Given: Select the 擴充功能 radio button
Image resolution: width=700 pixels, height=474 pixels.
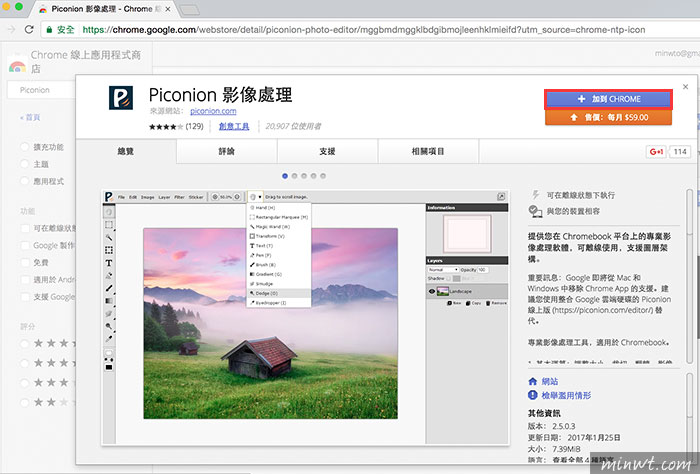Looking at the screenshot, I should (x=24, y=147).
